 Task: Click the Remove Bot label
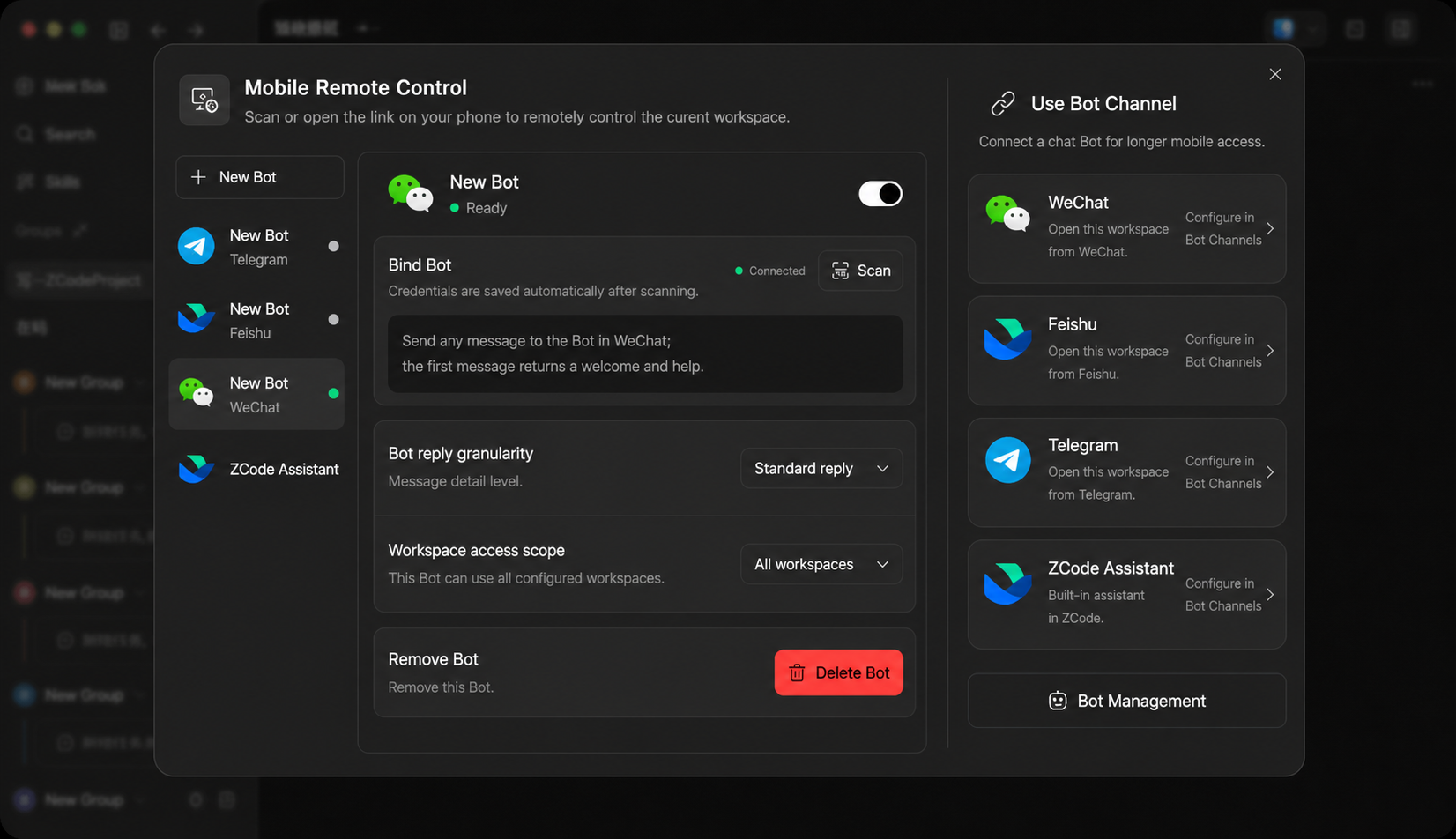point(433,659)
